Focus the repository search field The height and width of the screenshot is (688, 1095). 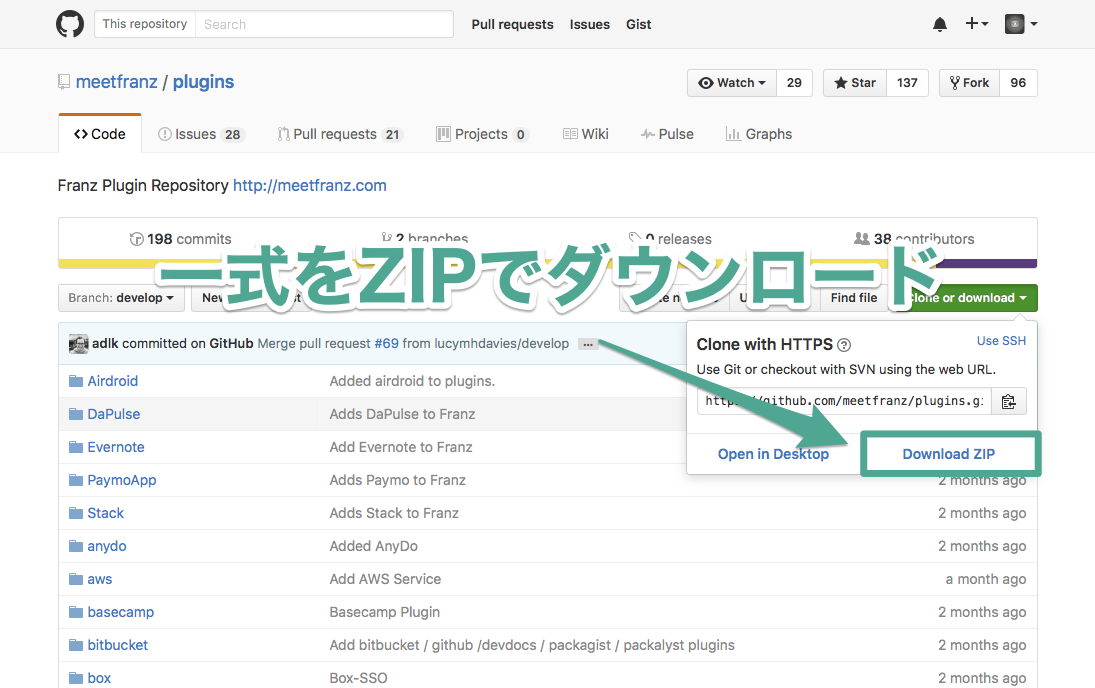click(324, 24)
